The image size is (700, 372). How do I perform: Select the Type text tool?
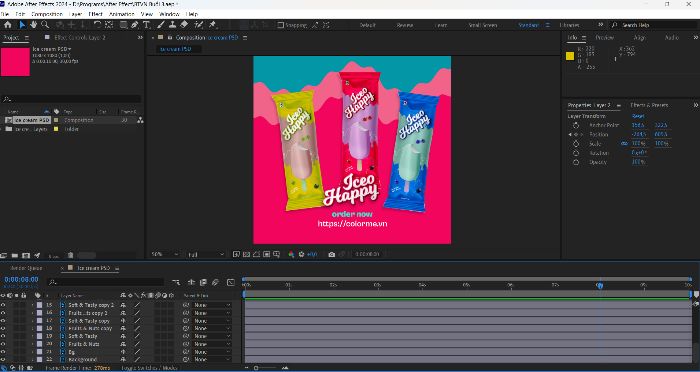click(146, 25)
